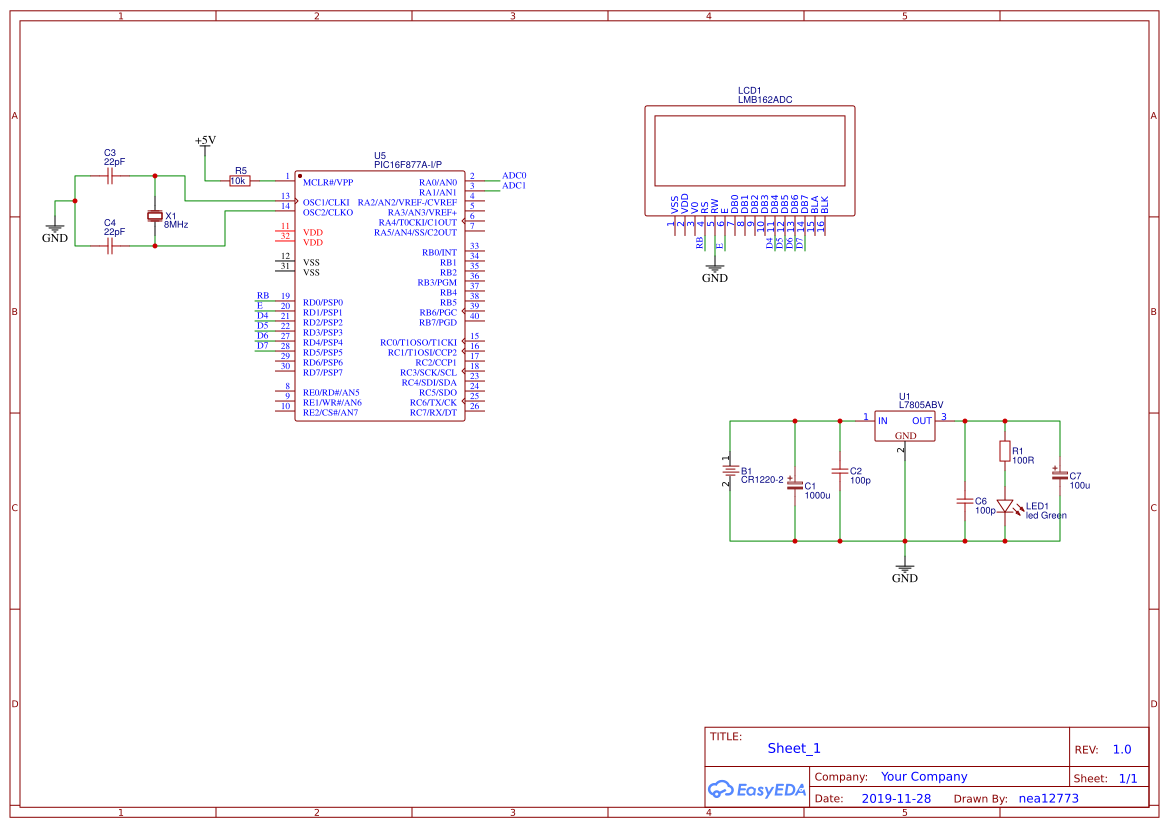Click the L7805ABV part name
The height and width of the screenshot is (828, 1169).
coord(921,405)
